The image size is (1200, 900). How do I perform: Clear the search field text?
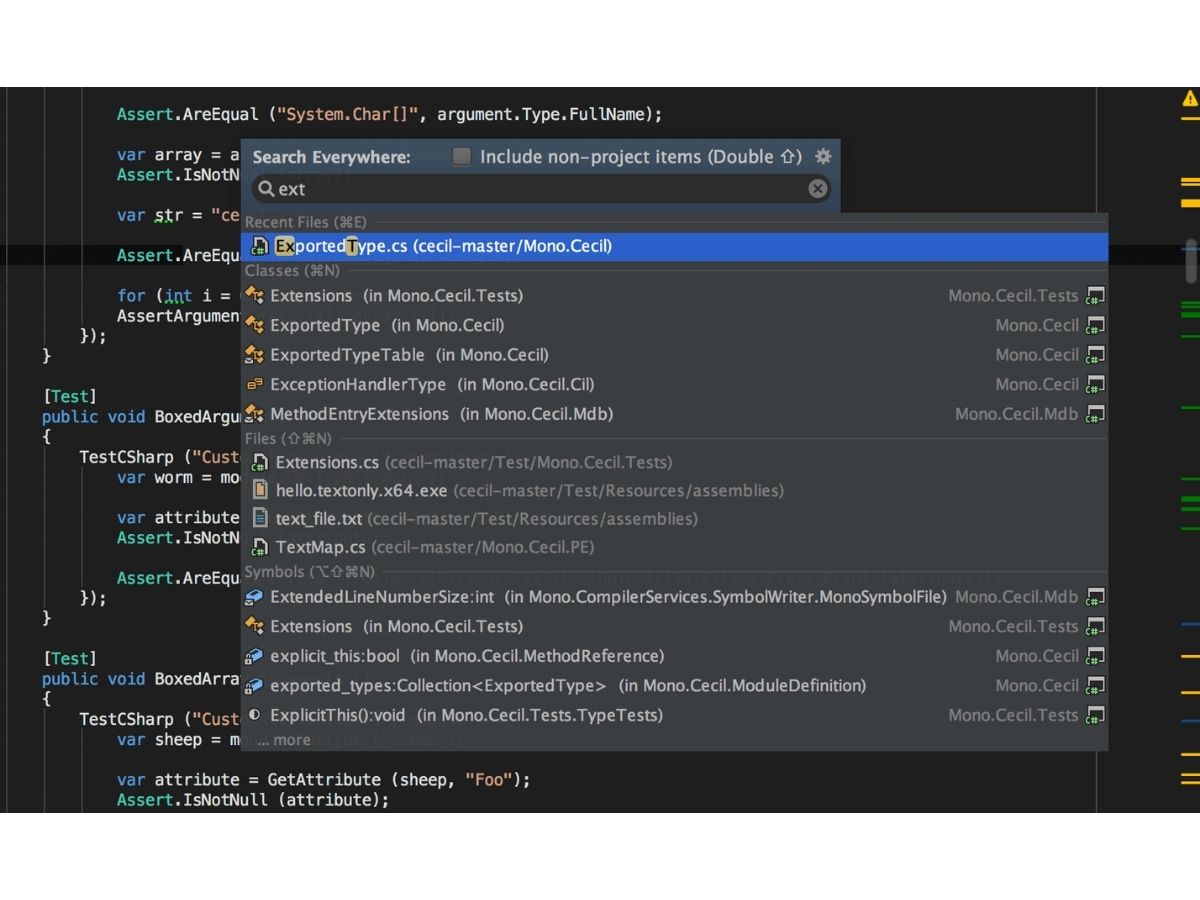pos(818,189)
